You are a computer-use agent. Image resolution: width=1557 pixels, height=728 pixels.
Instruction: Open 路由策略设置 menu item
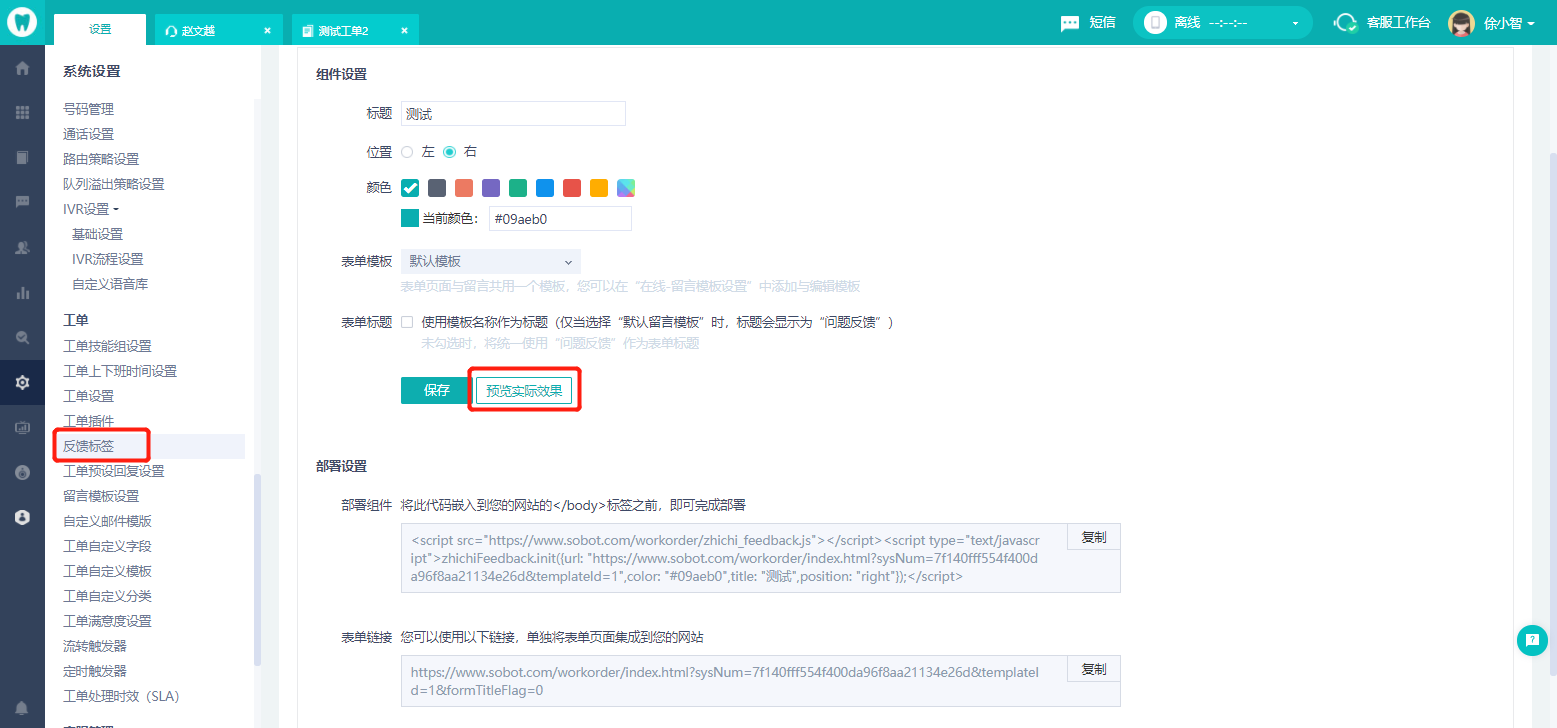[x=101, y=159]
